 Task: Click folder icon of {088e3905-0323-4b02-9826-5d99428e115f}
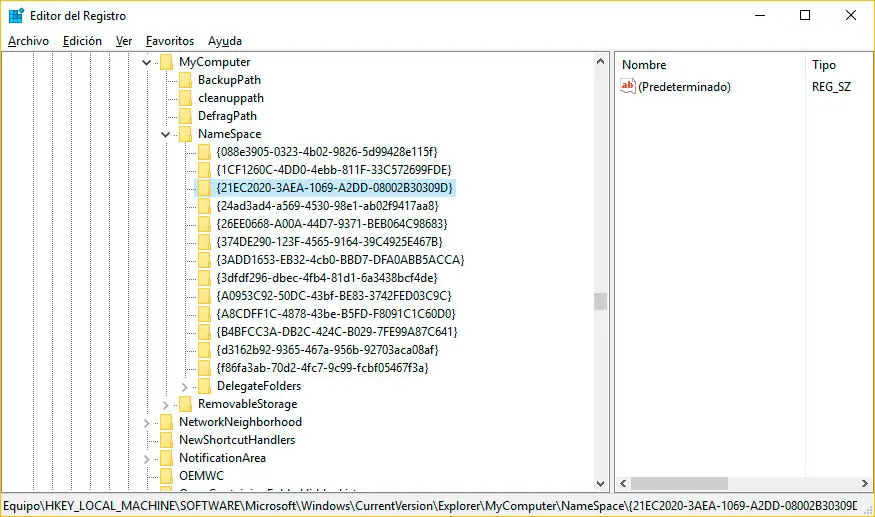(204, 152)
